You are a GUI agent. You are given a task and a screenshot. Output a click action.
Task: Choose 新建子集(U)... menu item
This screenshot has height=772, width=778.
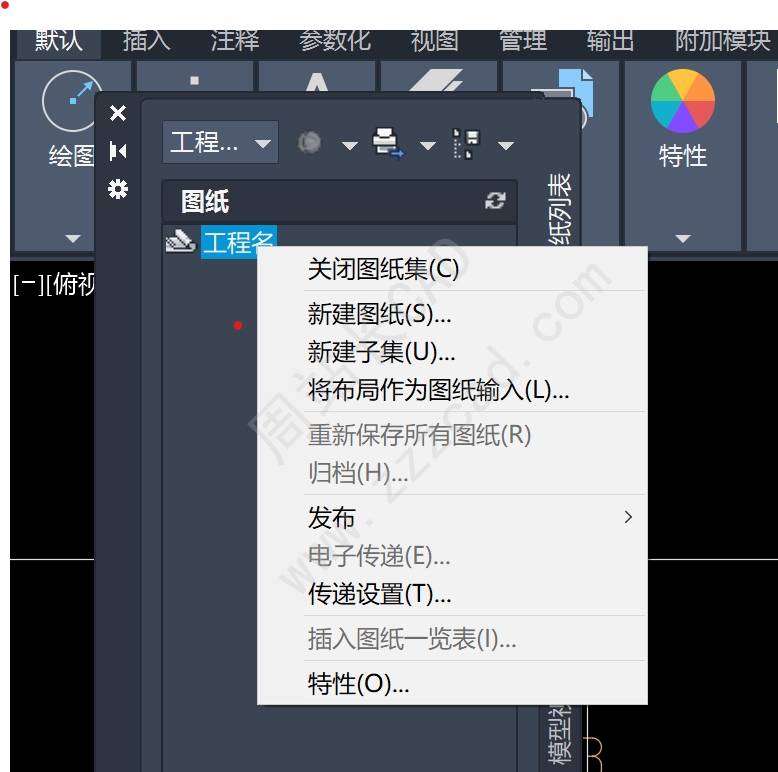click(x=452, y=352)
